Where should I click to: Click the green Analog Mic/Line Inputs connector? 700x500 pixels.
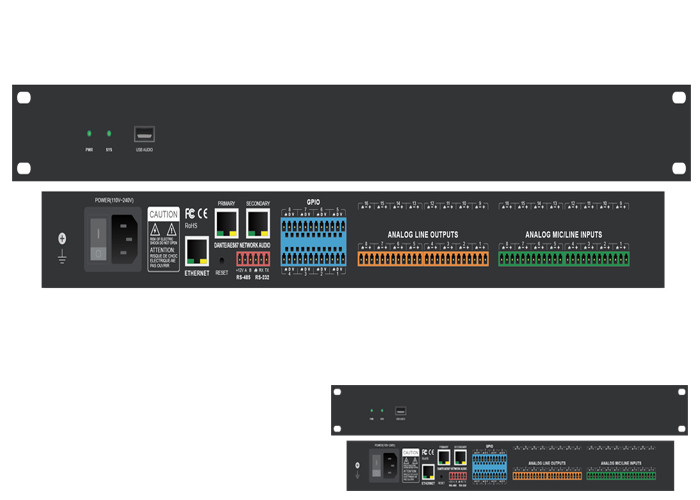point(564,259)
